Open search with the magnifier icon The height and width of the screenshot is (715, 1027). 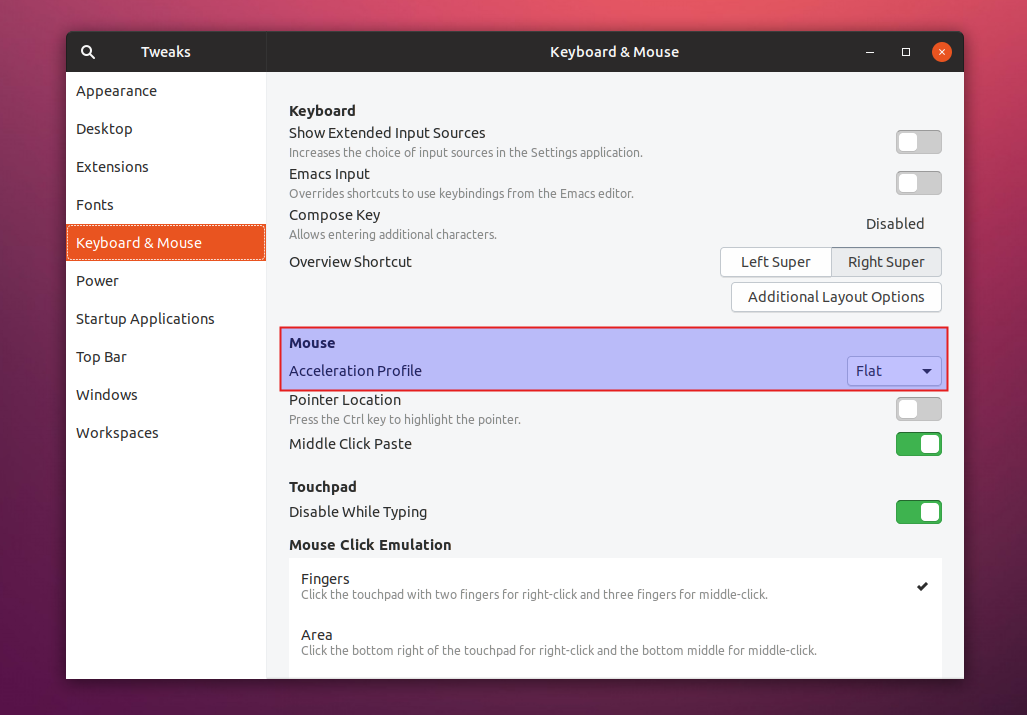(x=88, y=52)
